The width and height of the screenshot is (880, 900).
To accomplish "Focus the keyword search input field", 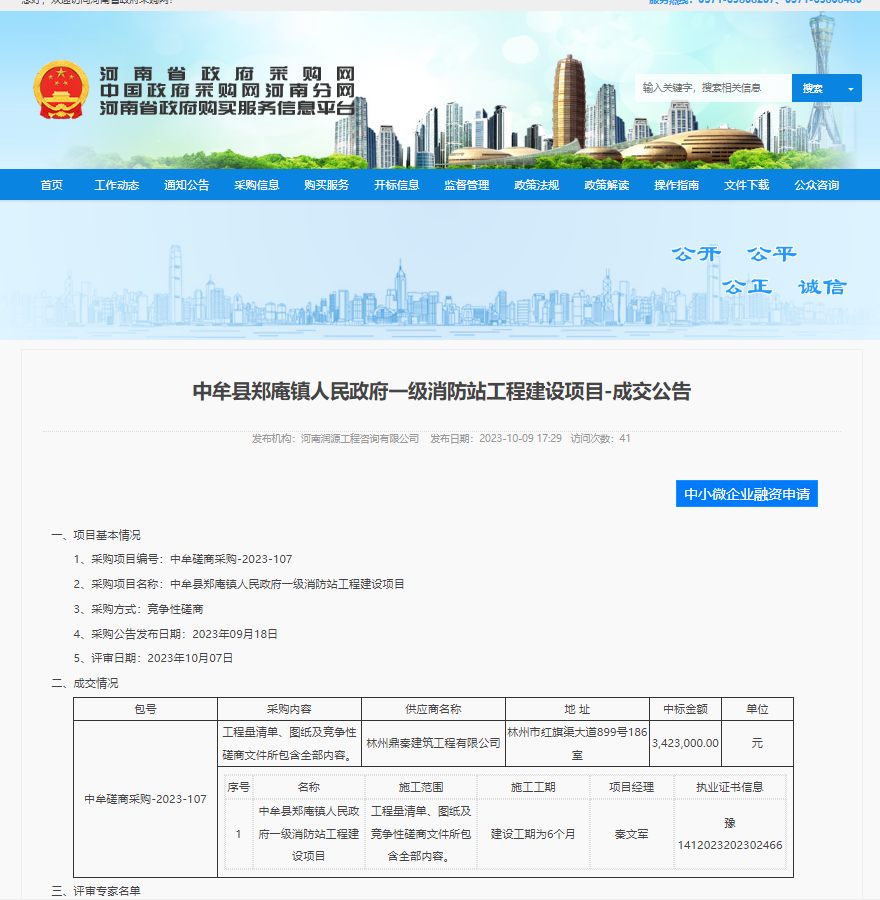I will pos(712,88).
